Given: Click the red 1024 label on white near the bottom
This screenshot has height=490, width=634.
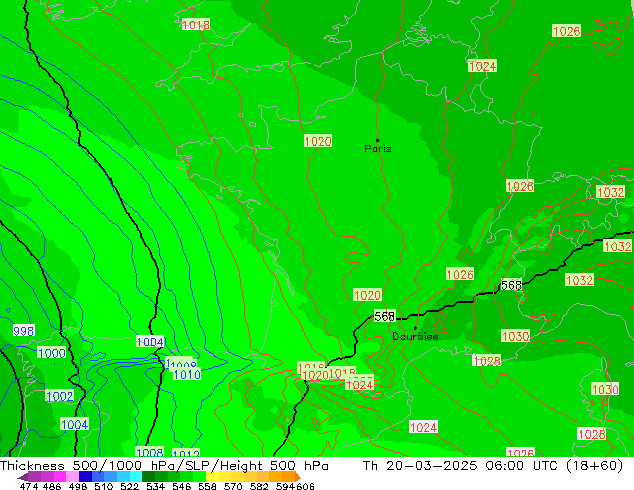Looking at the screenshot, I should (423, 427).
